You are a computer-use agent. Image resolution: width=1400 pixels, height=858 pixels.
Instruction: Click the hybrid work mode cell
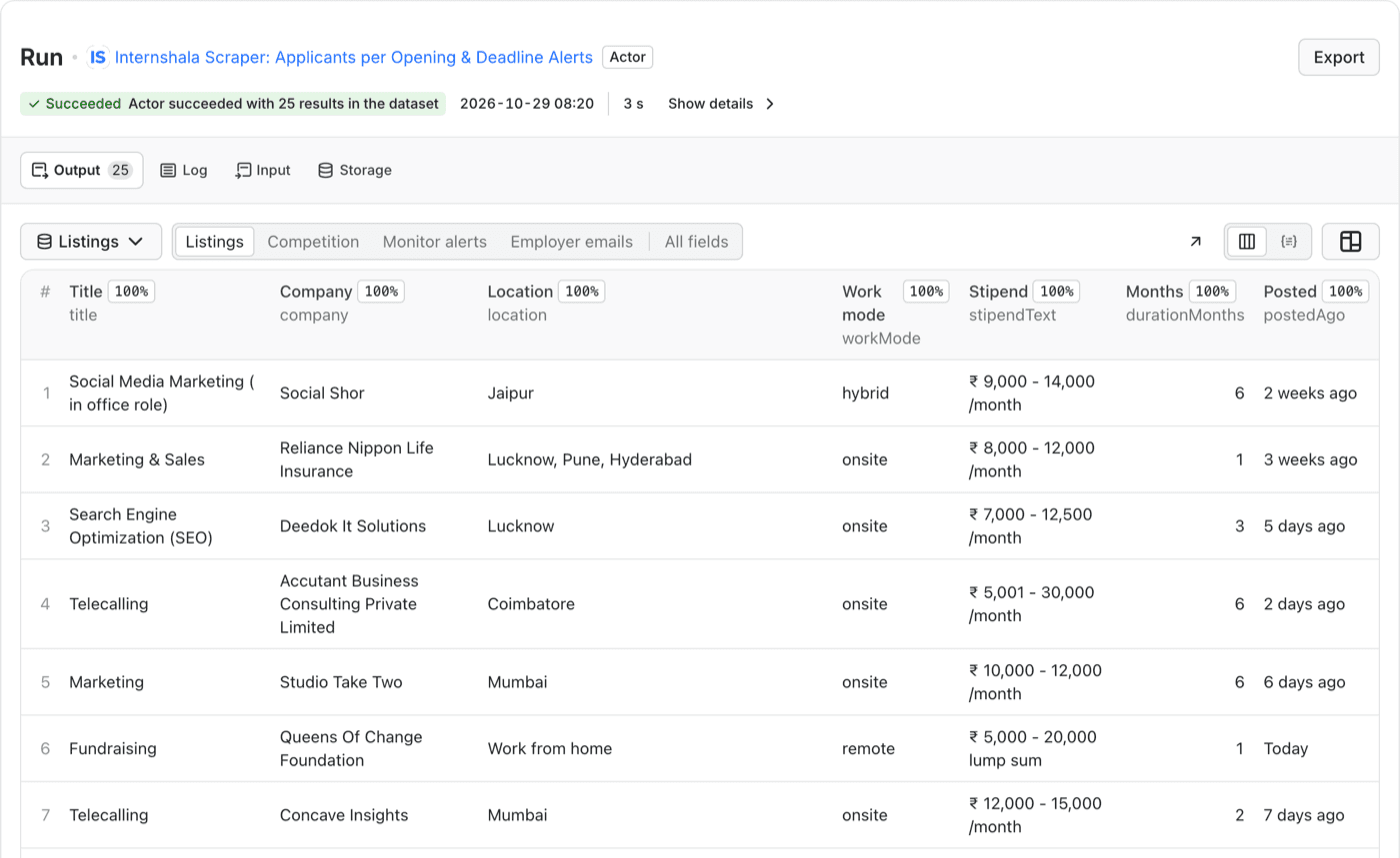(x=865, y=393)
